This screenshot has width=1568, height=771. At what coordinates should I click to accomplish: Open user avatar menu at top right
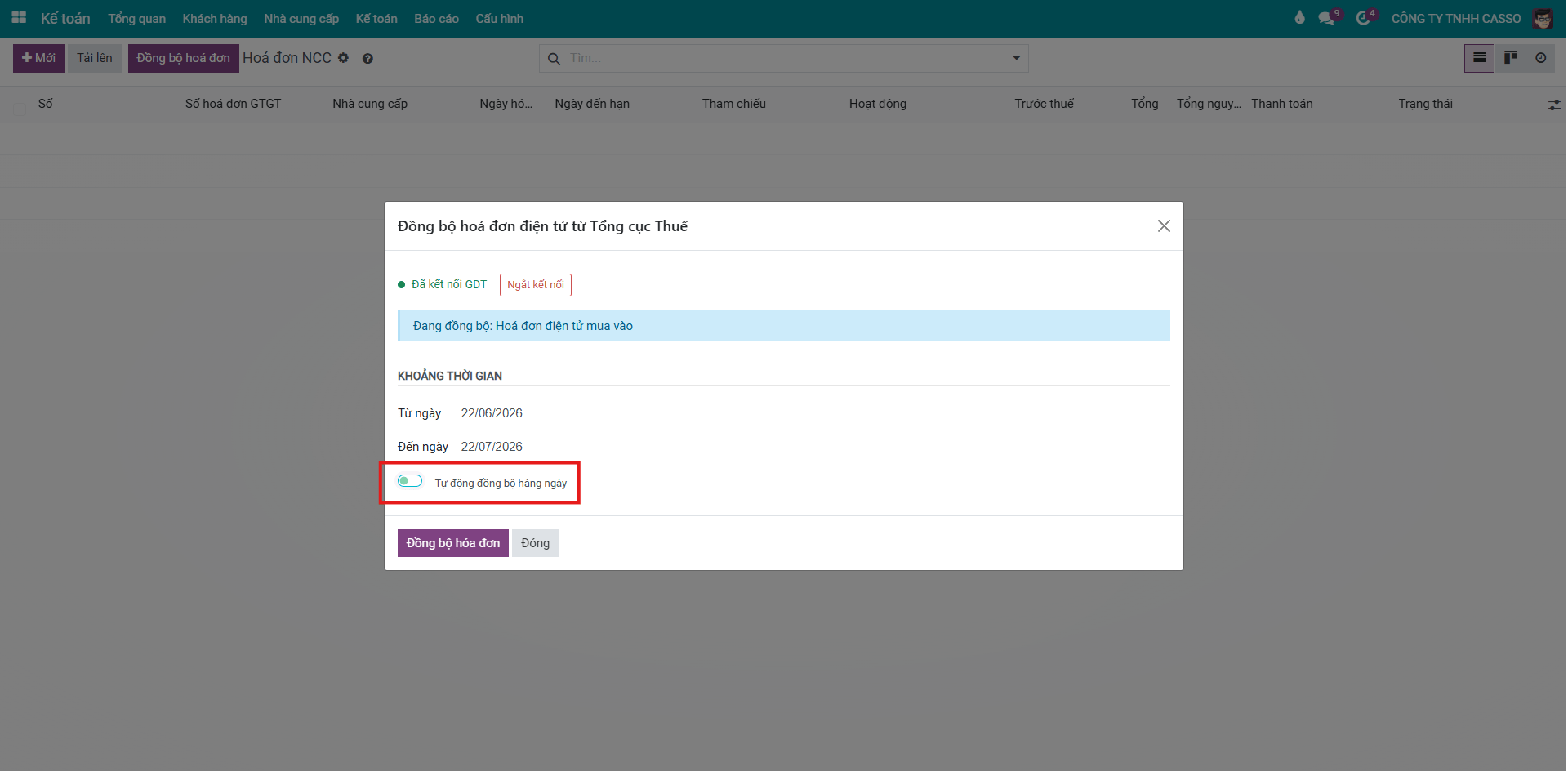tap(1542, 18)
